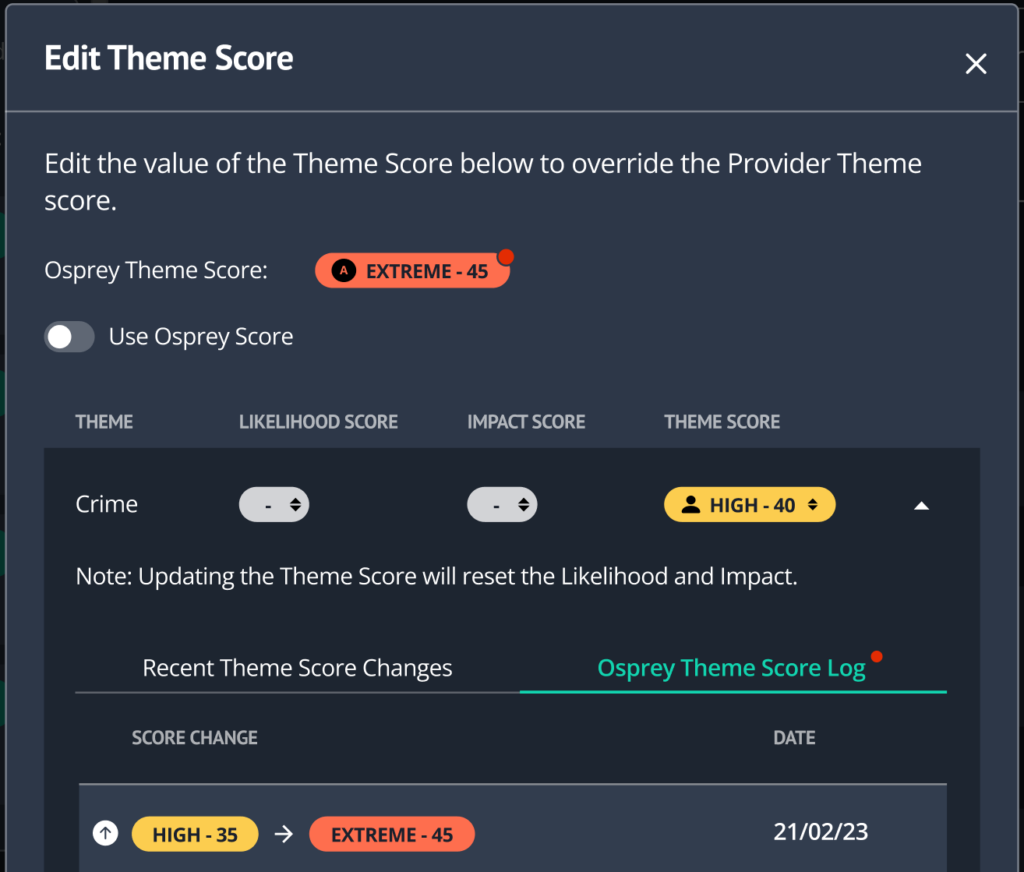Click the red notification dot on Osprey log tab

pos(876,656)
